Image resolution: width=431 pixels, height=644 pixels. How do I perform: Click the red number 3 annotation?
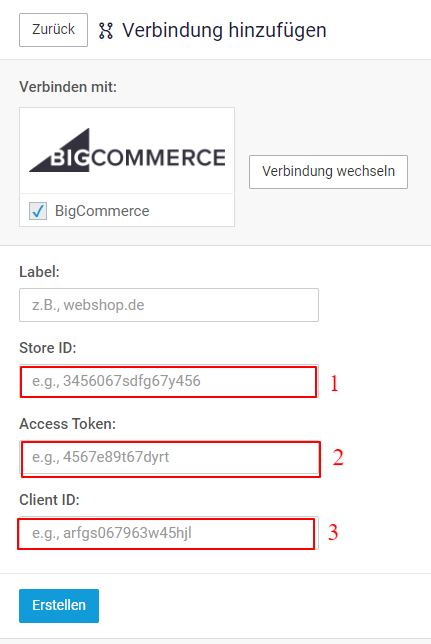333,532
